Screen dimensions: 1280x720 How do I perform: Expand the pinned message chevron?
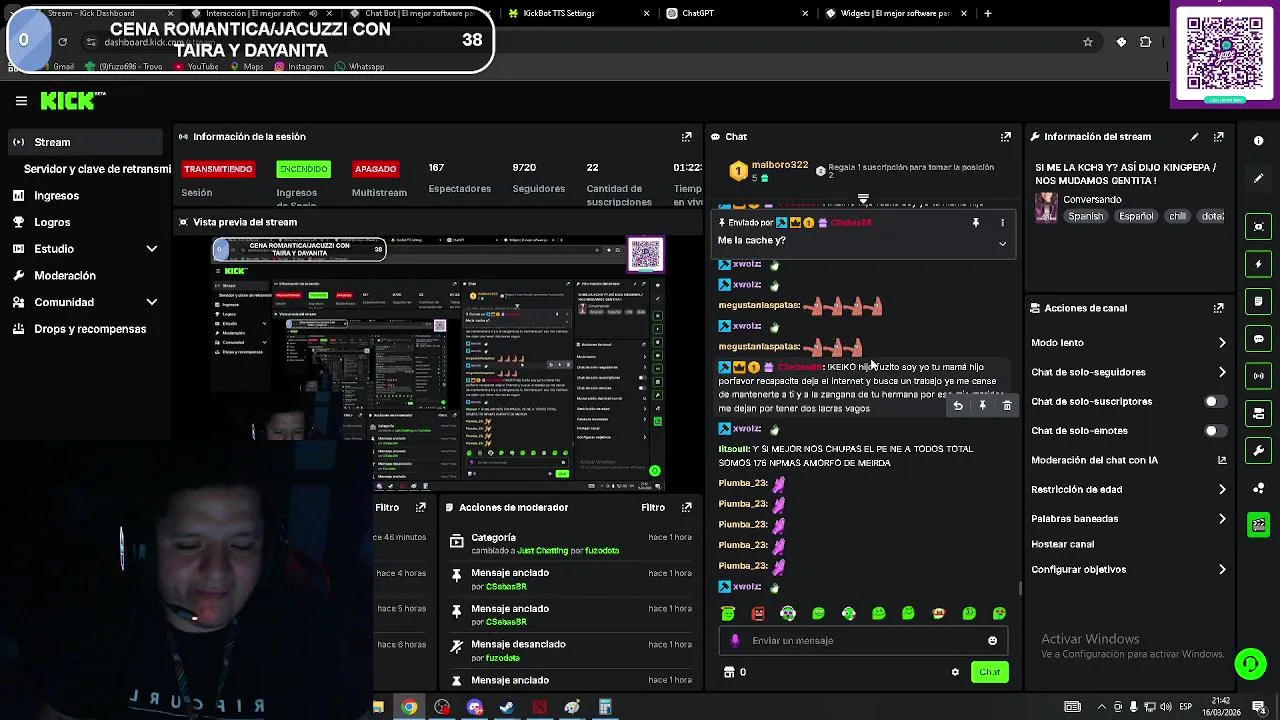[1002, 243]
